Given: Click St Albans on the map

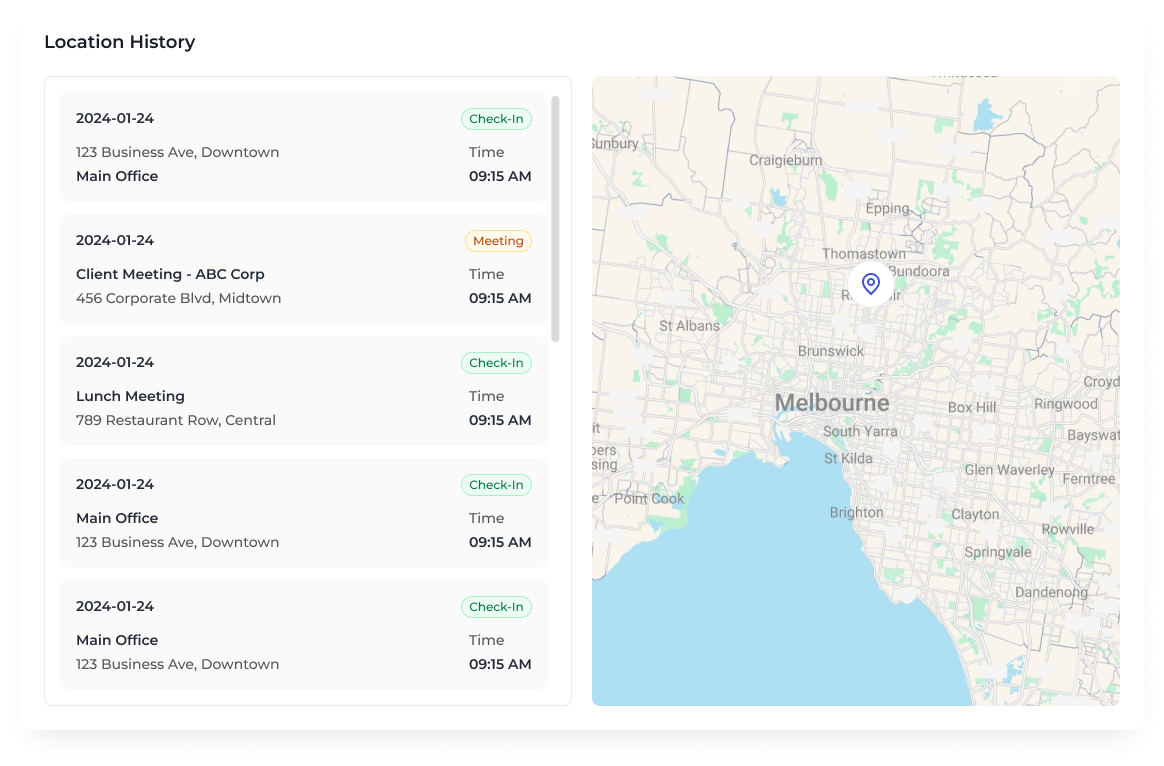Looking at the screenshot, I should [690, 326].
